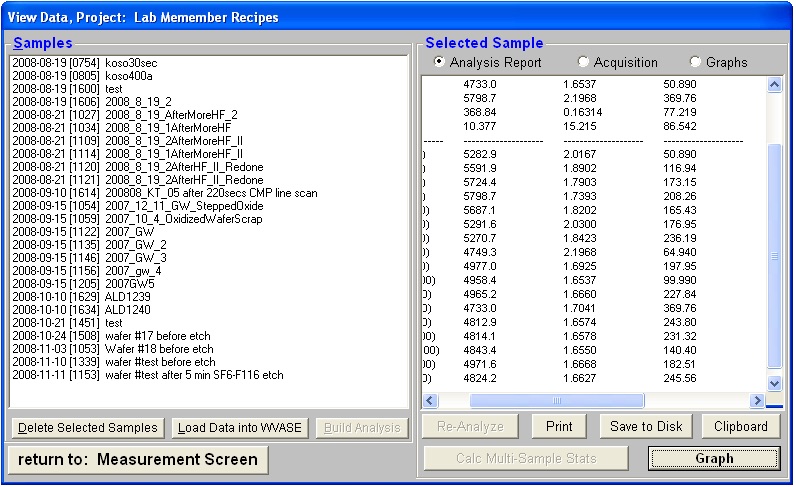The image size is (796, 487).
Task: Select the Graphs radio button
Action: [x=695, y=62]
